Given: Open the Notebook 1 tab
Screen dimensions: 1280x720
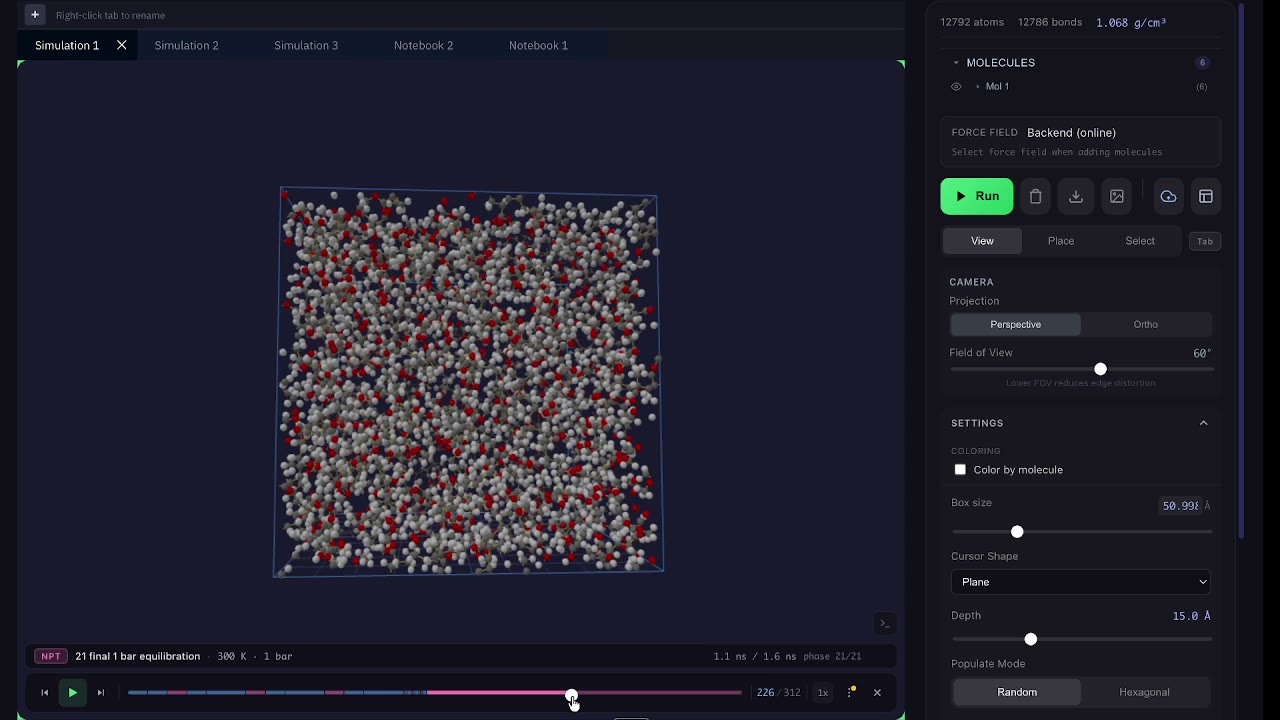Looking at the screenshot, I should (x=538, y=45).
